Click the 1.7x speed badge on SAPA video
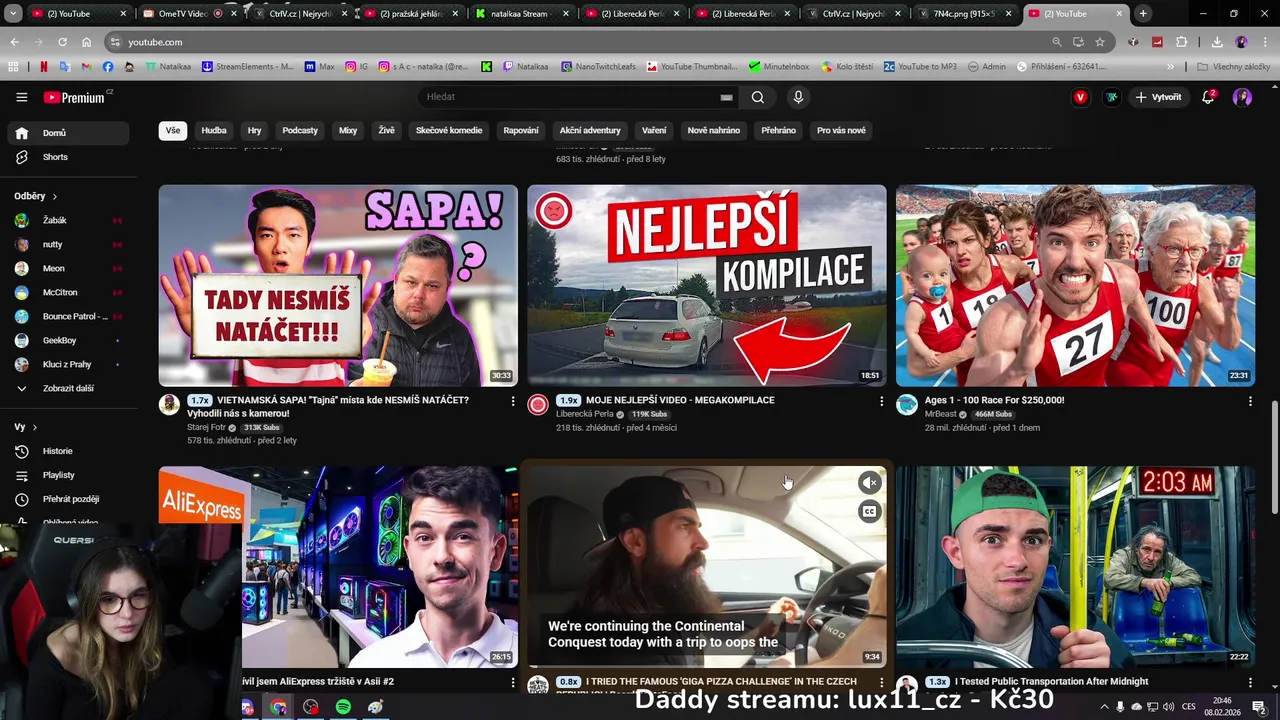The height and width of the screenshot is (720, 1280). 200,400
